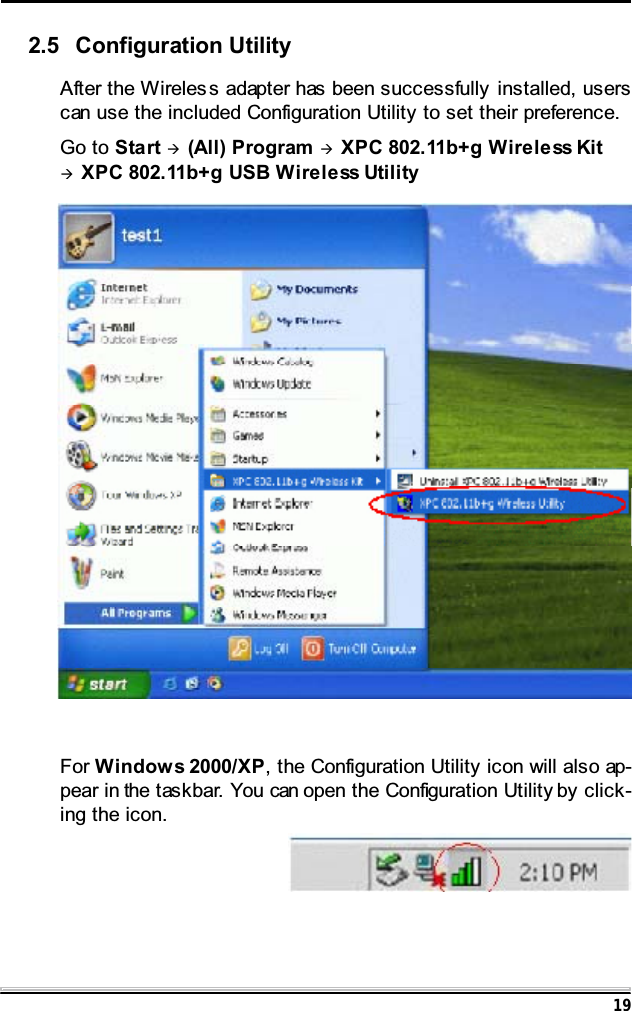Click the Log Off key icon

coord(239,649)
